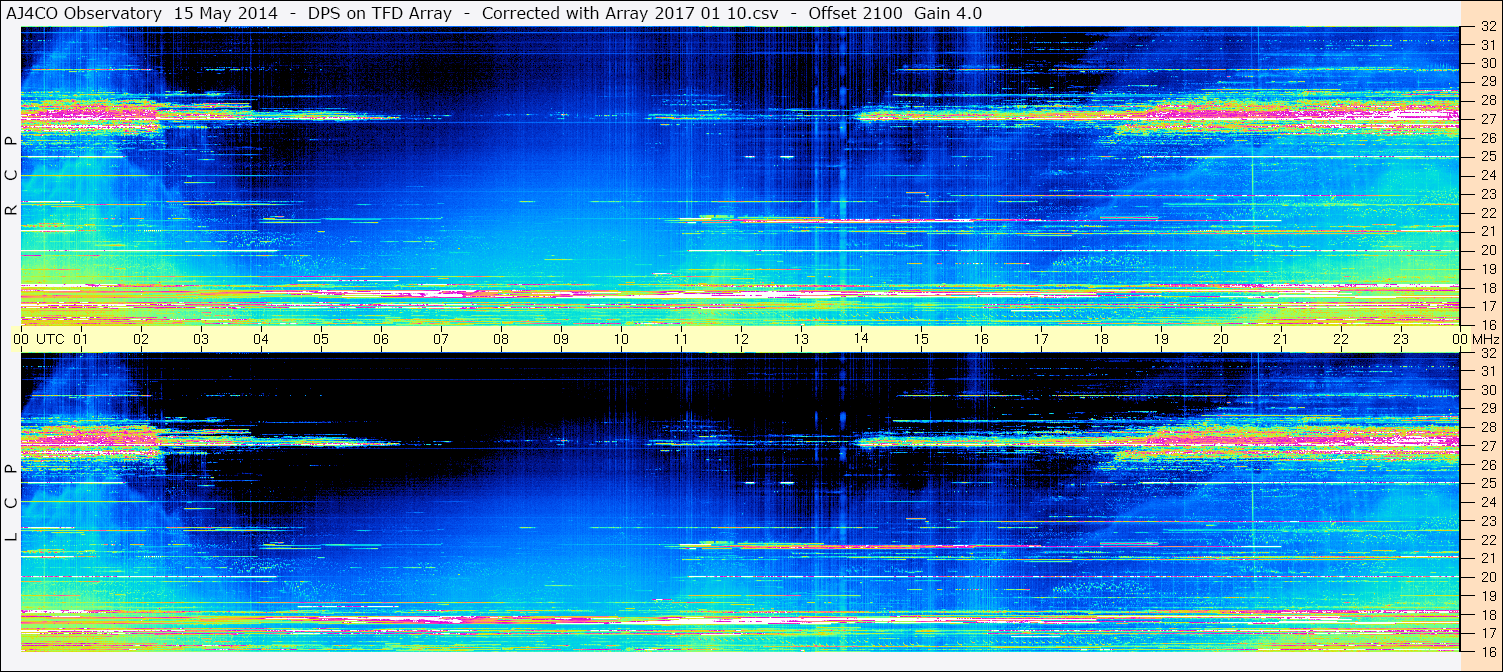Select the 13 hour marker on the time axis
The image size is (1503, 672).
coord(801,339)
